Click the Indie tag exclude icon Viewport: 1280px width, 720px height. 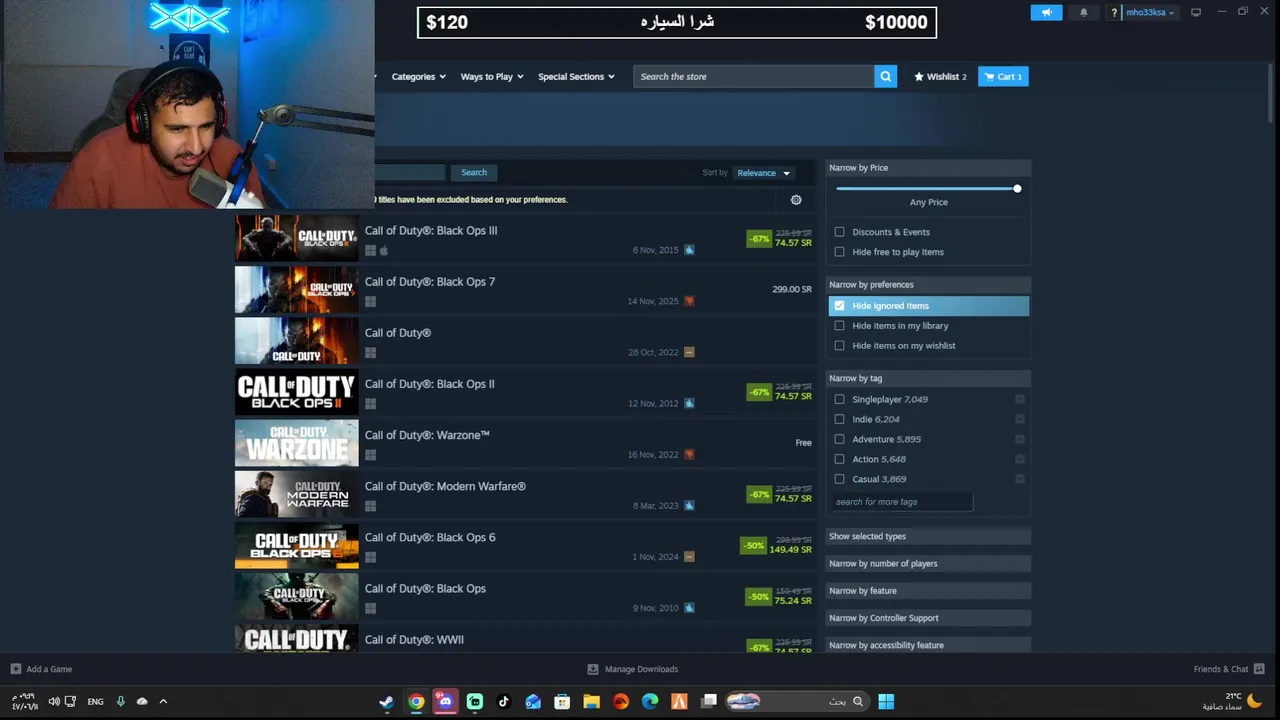click(x=1020, y=419)
